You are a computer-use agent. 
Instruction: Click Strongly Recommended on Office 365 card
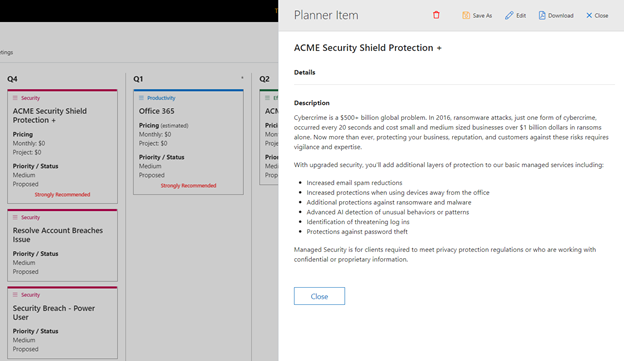[x=188, y=185]
